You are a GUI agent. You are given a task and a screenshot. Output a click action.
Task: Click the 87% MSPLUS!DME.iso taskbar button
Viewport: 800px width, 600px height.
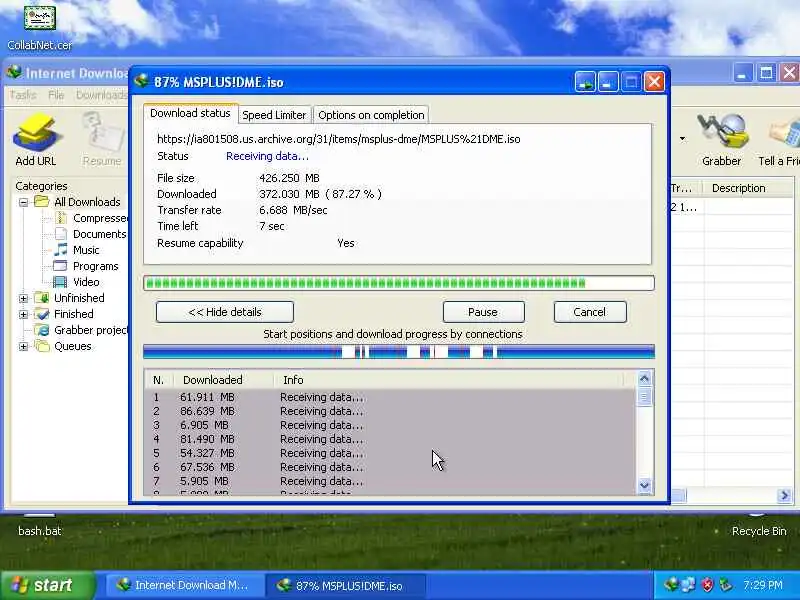(x=345, y=585)
